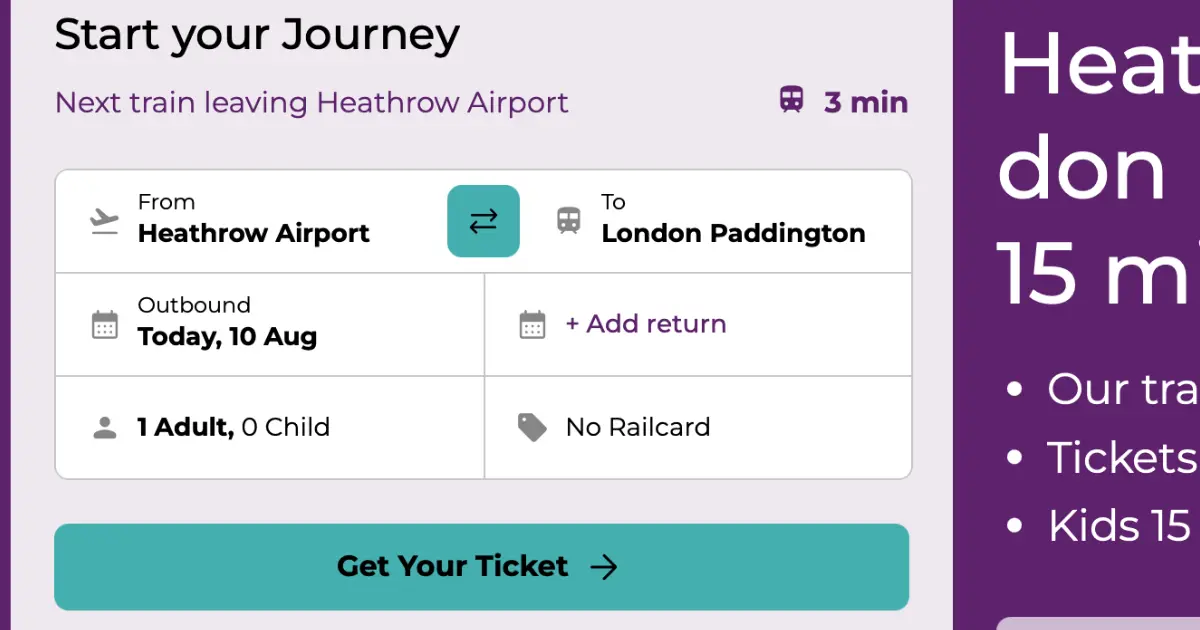
Task: Click the 3 min next train indicator
Action: tap(844, 102)
